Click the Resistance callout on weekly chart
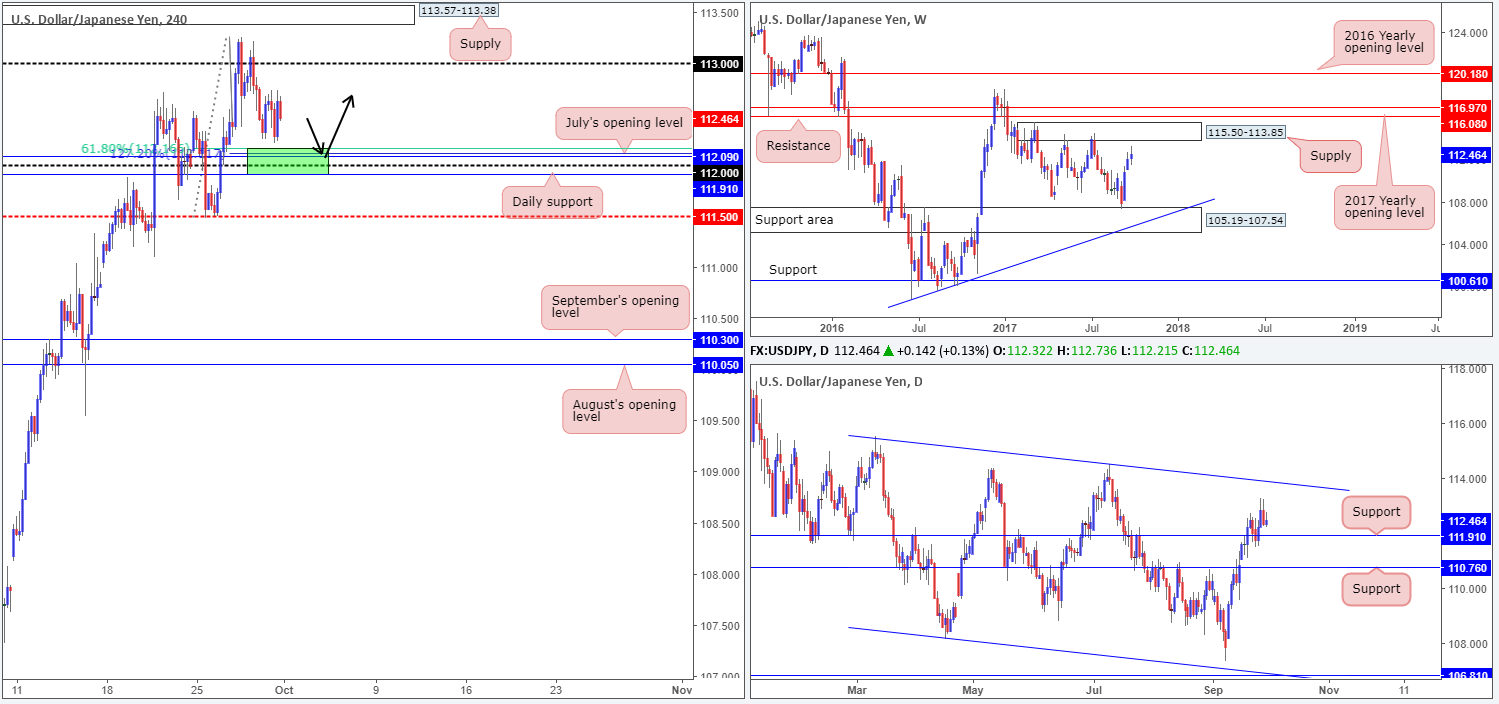 click(x=798, y=146)
